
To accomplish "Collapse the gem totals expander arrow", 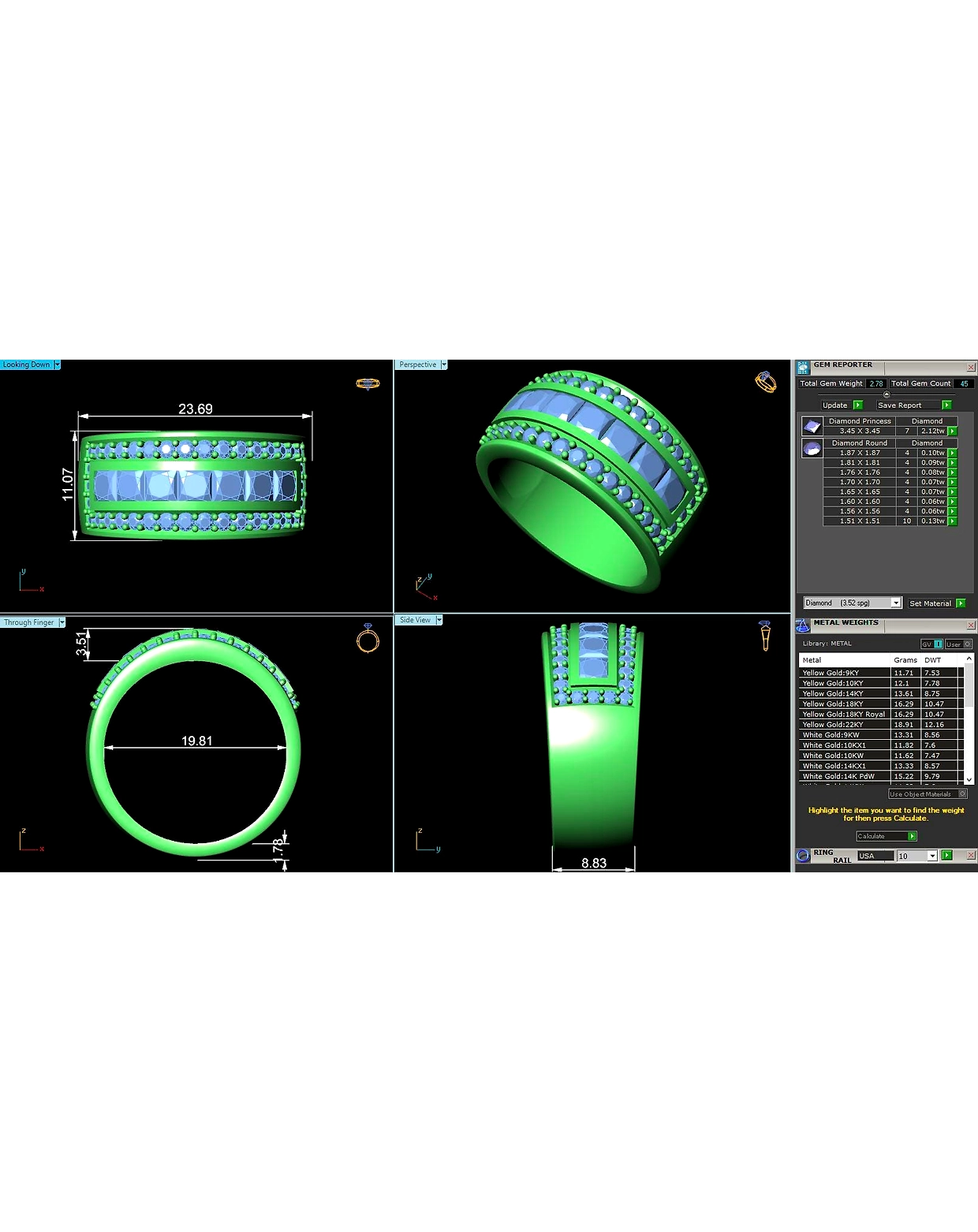I will (887, 394).
